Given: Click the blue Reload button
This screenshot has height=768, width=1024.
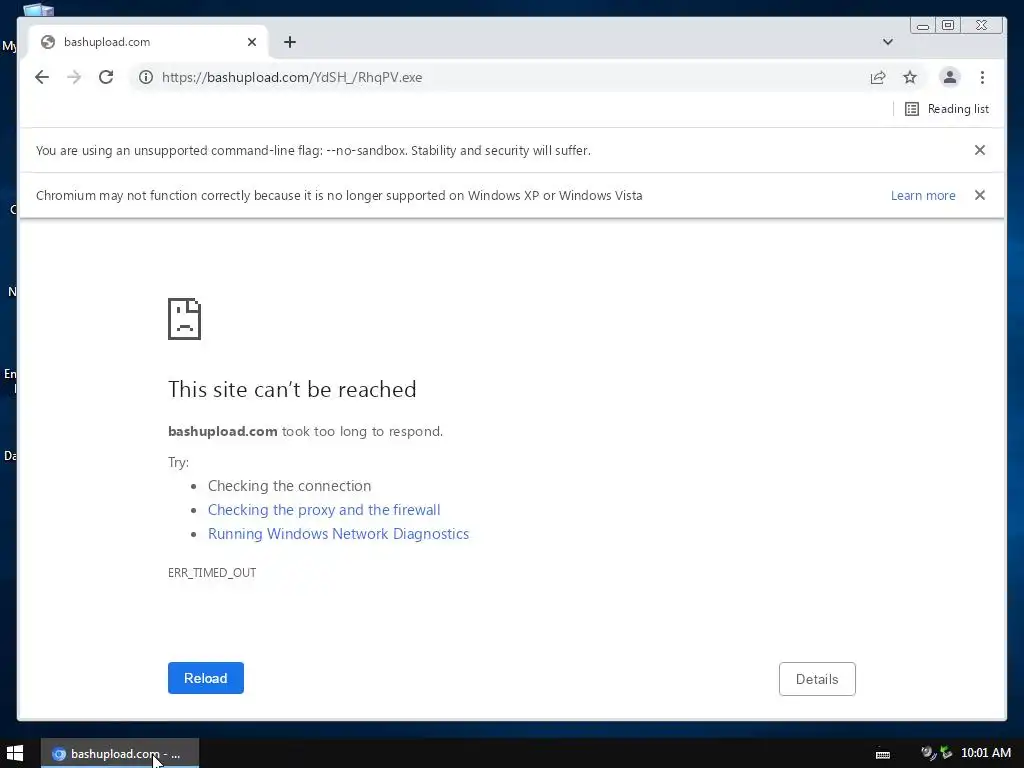Looking at the screenshot, I should coord(206,678).
